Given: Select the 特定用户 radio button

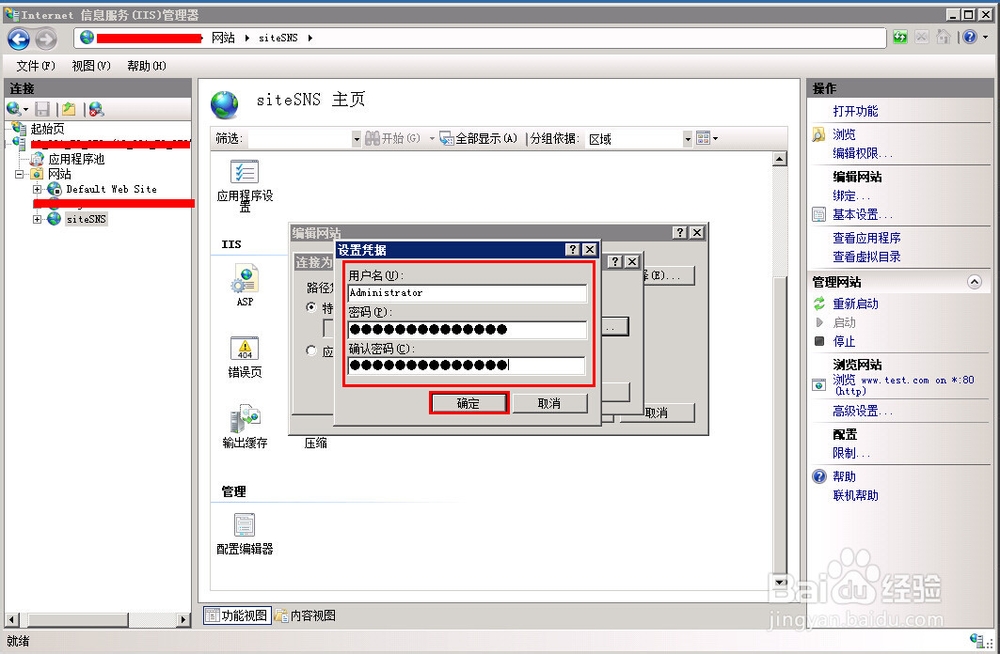Looking at the screenshot, I should coord(311,308).
